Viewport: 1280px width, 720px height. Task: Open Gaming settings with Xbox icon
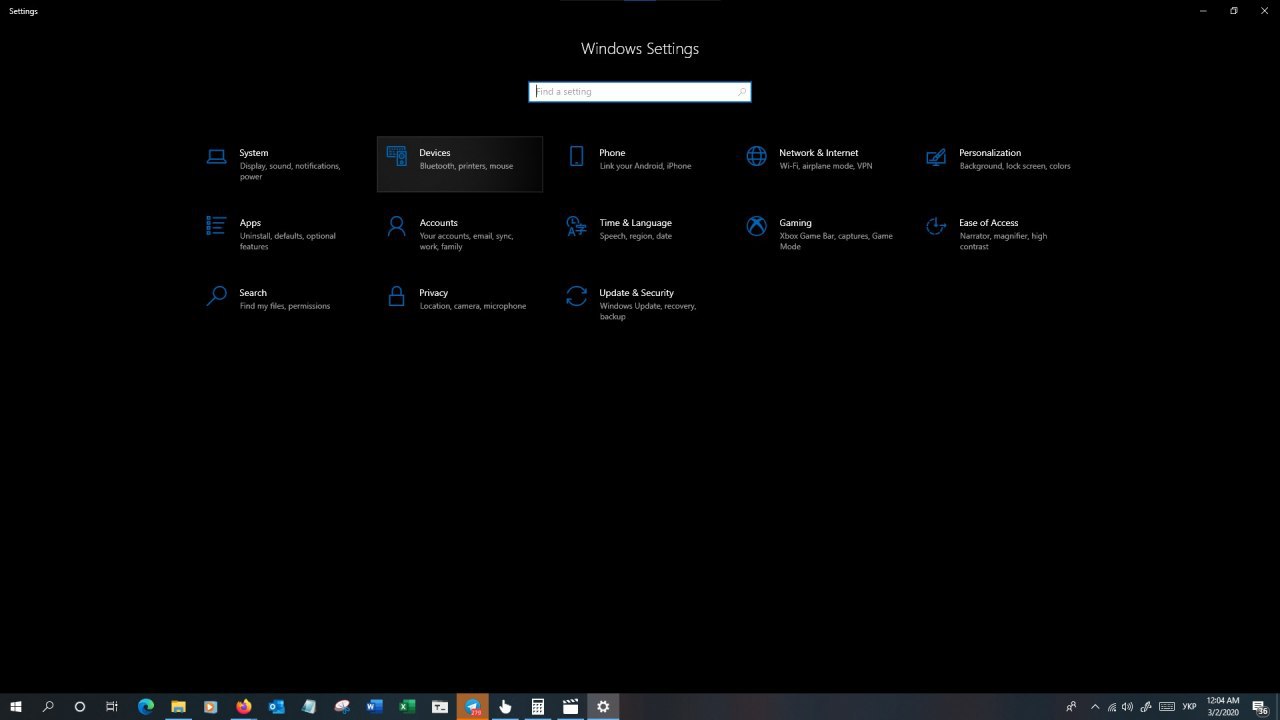(x=820, y=234)
